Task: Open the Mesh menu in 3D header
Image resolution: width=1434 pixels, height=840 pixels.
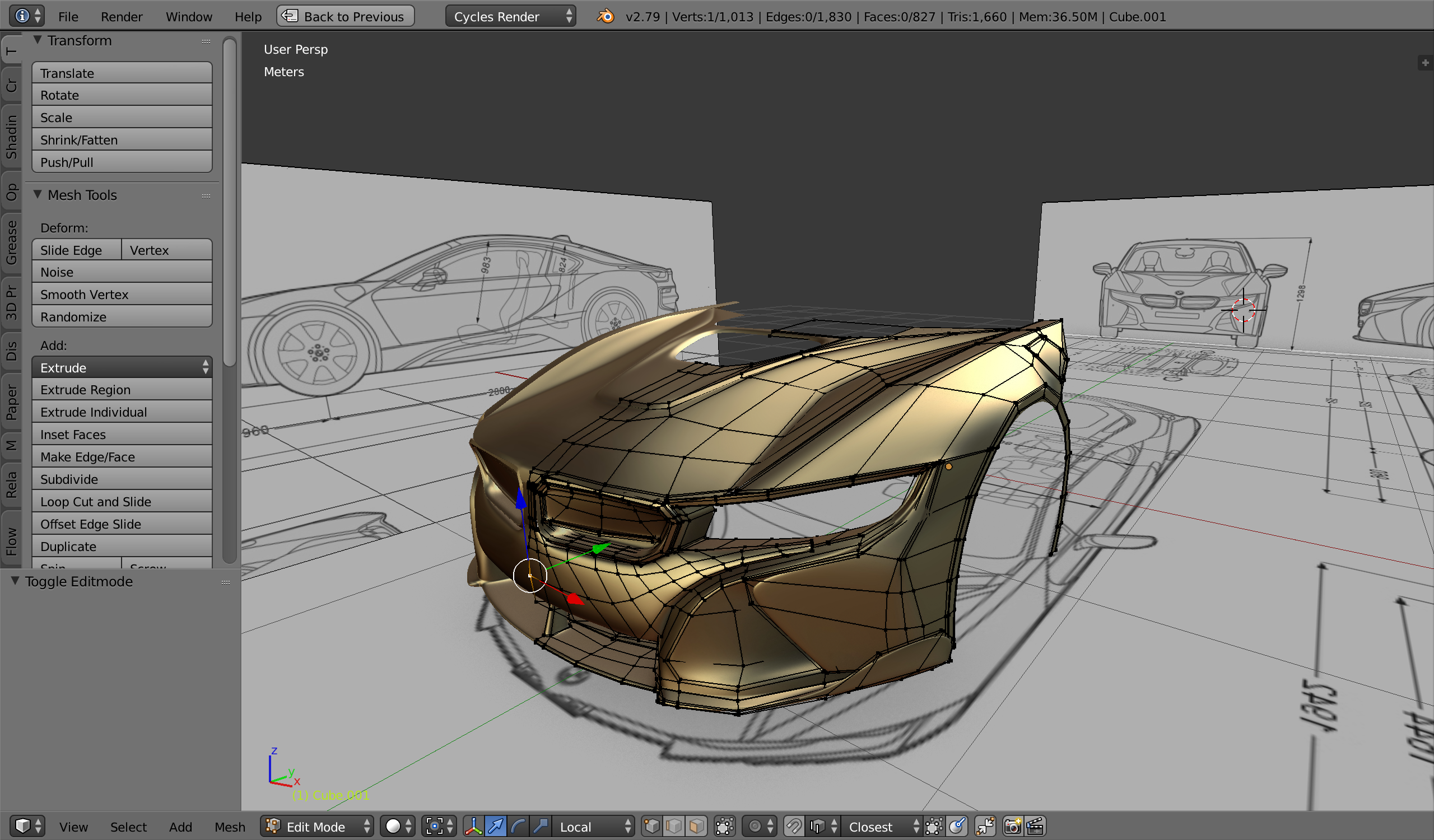Action: click(x=229, y=827)
